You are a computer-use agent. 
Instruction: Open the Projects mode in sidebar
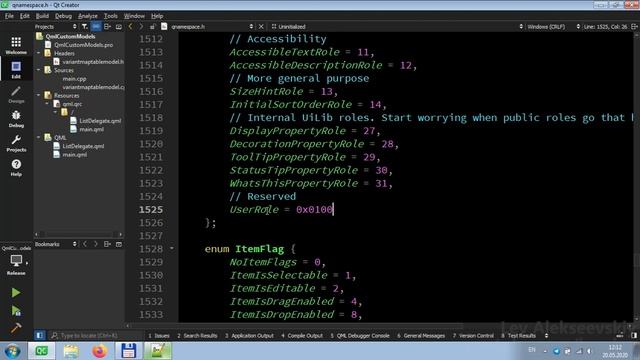click(x=16, y=143)
